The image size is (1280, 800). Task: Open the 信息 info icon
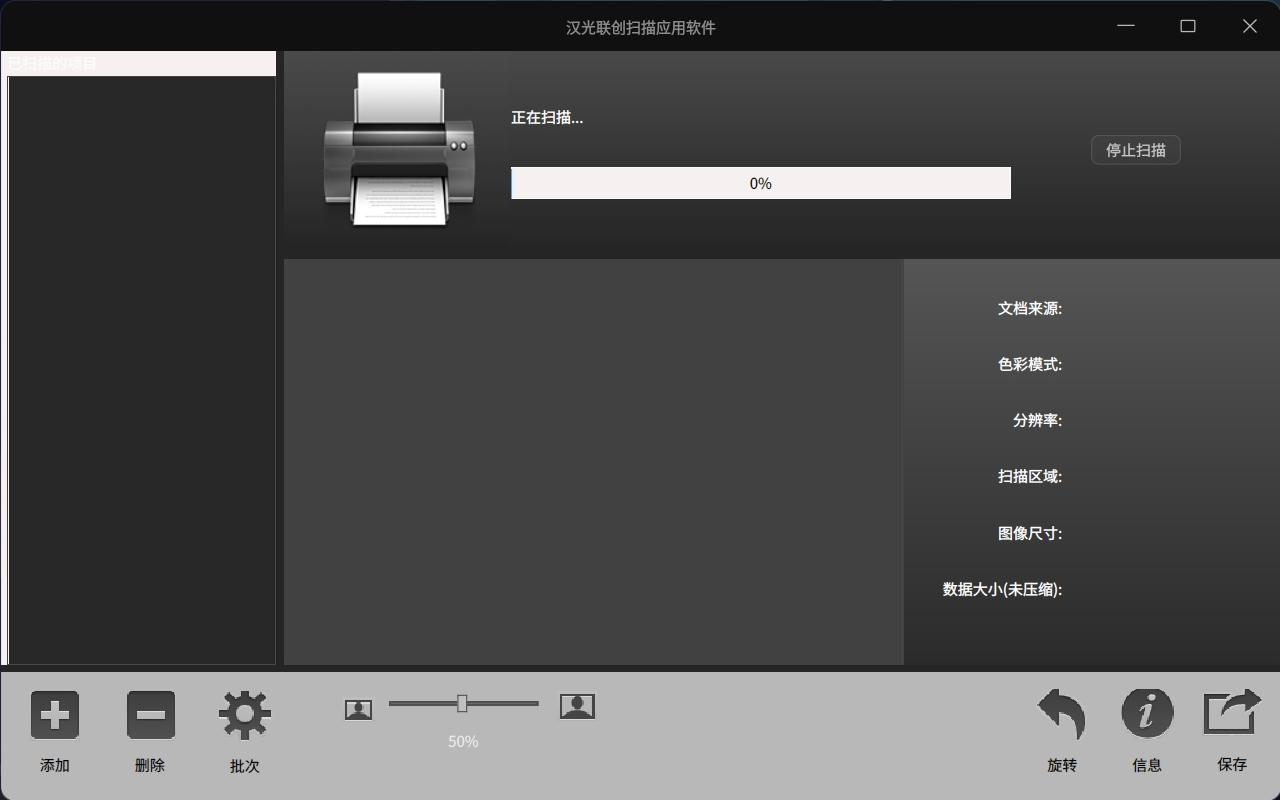1147,713
